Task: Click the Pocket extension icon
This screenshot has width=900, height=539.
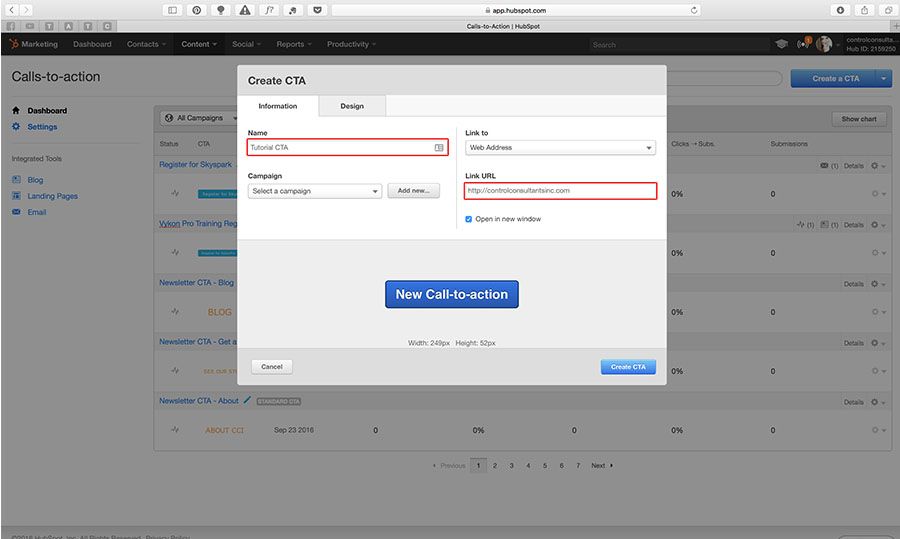Action: (x=317, y=10)
